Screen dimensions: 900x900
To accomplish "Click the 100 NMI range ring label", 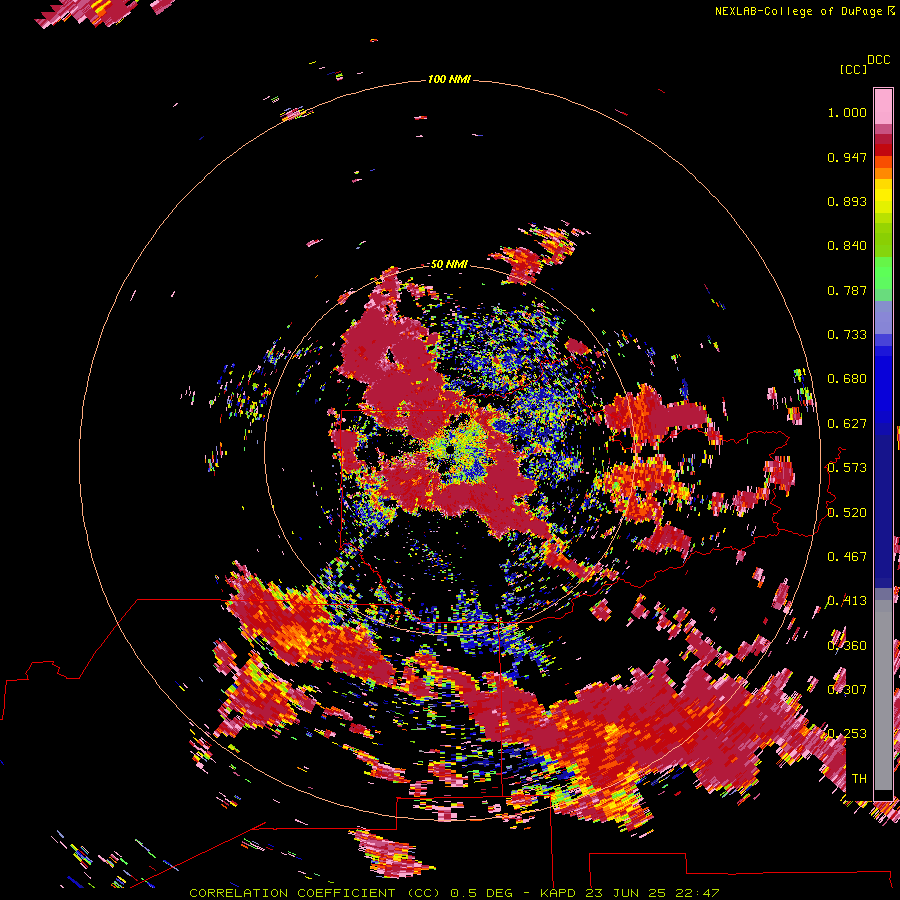I will coord(449,79).
